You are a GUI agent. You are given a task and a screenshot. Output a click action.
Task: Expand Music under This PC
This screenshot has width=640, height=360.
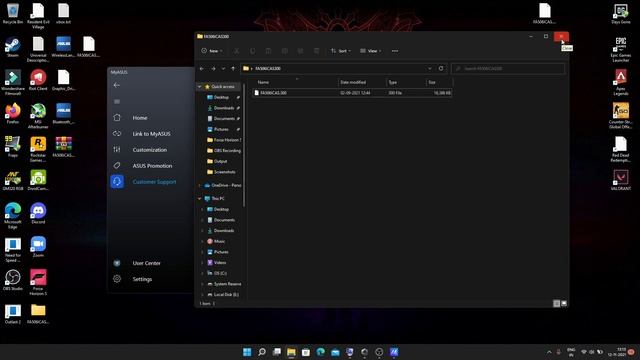202,241
